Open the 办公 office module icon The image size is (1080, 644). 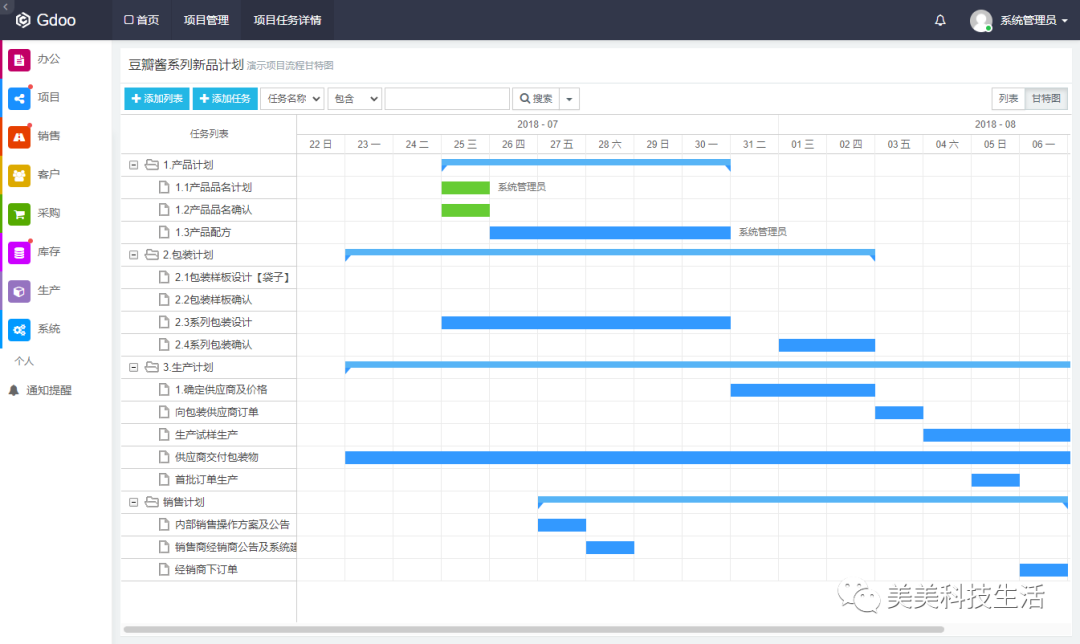coord(19,60)
